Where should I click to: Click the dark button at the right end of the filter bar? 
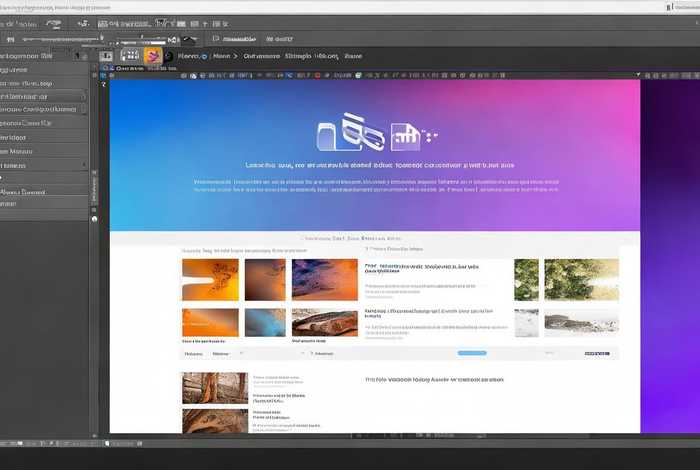tap(596, 353)
